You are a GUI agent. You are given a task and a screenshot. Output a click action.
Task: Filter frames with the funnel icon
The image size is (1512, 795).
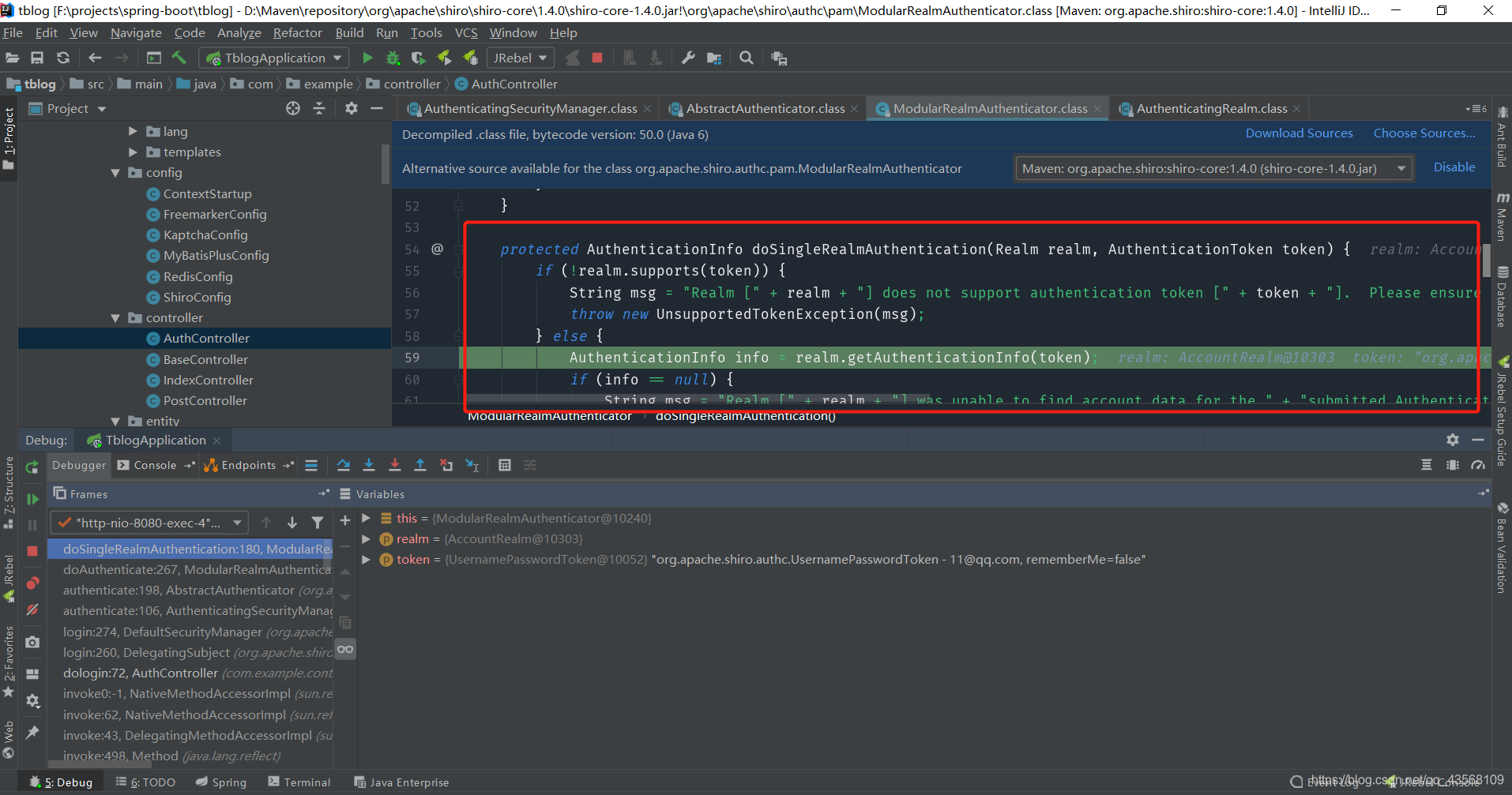pyautogui.click(x=318, y=523)
